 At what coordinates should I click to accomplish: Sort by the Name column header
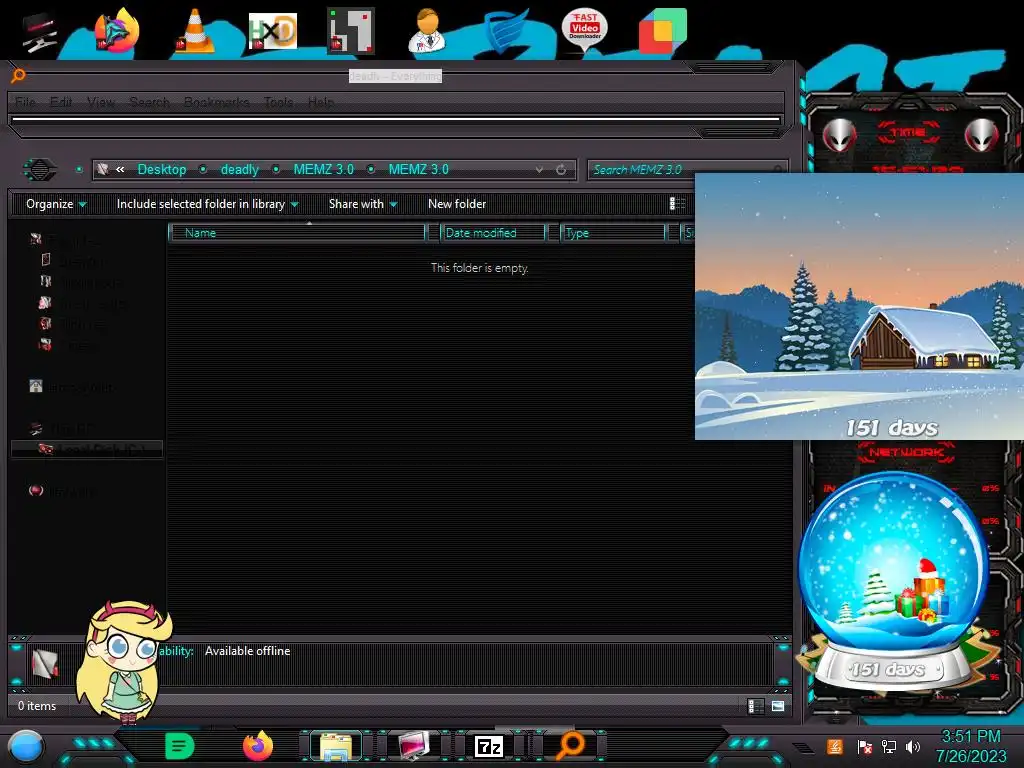click(297, 232)
